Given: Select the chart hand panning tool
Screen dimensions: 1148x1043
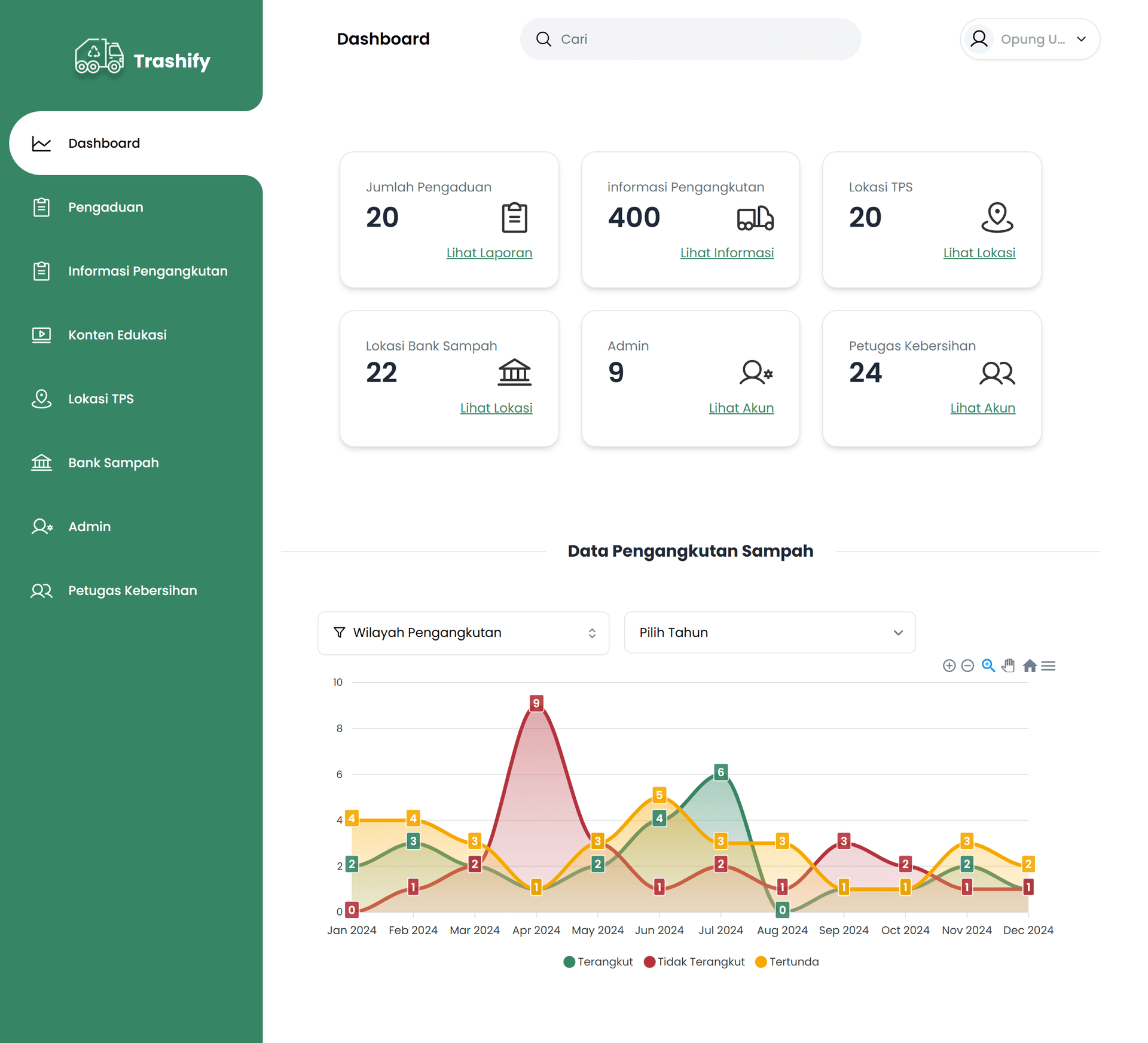Looking at the screenshot, I should 1009,666.
